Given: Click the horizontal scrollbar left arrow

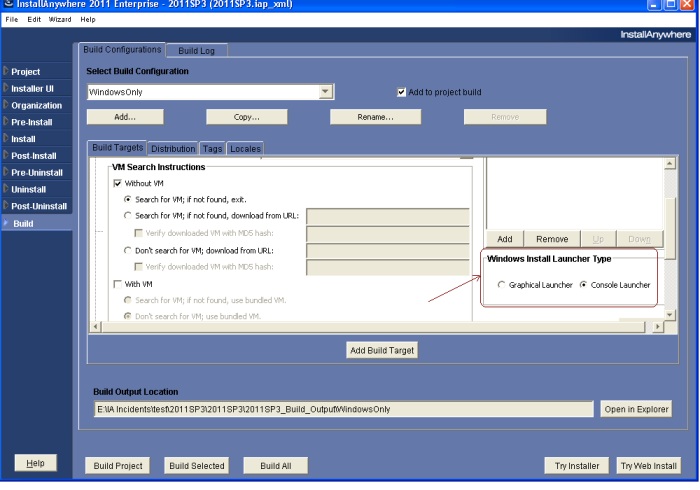Looking at the screenshot, I should coord(96,327).
